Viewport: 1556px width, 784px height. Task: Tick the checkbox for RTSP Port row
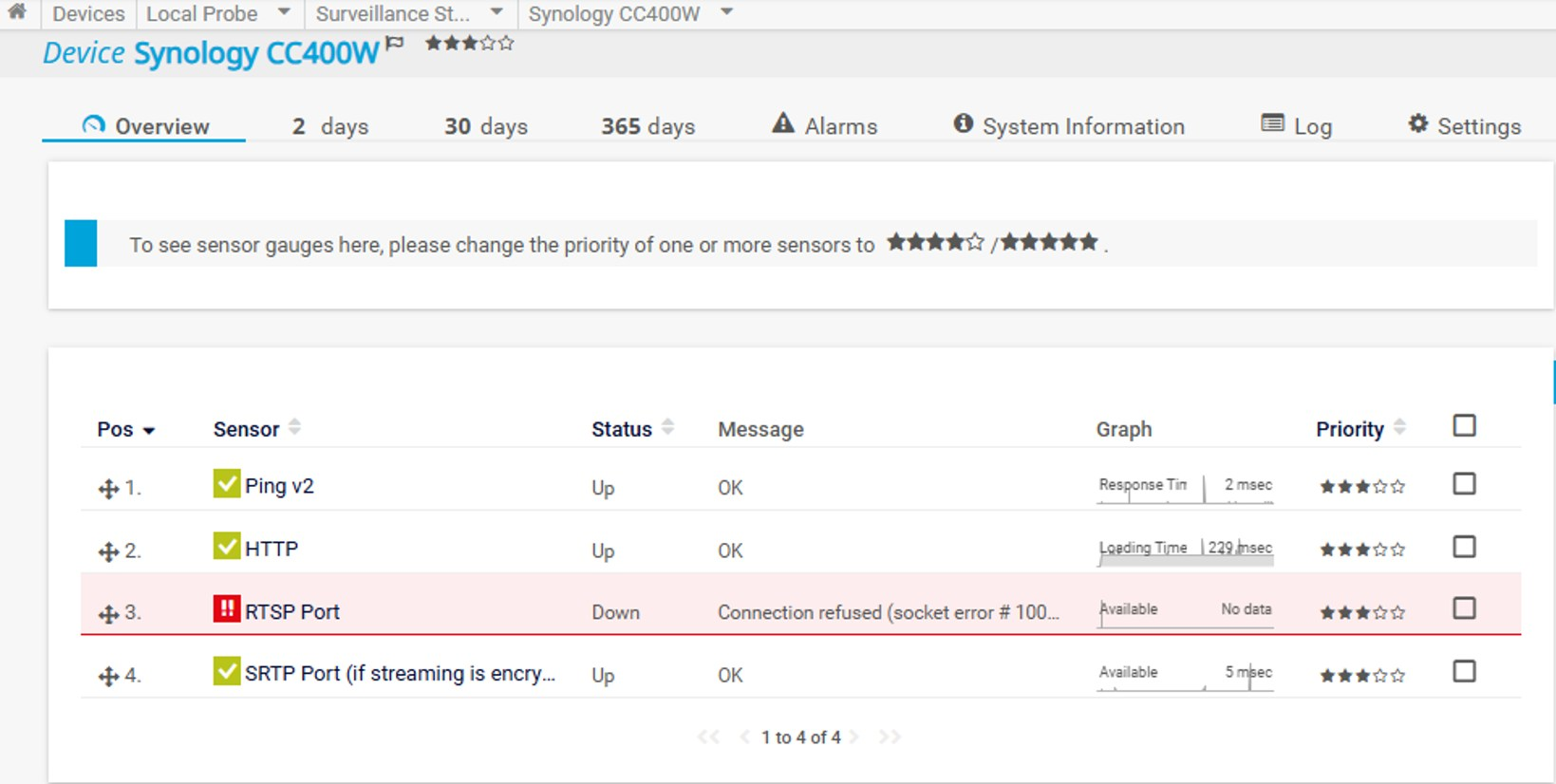click(1464, 608)
